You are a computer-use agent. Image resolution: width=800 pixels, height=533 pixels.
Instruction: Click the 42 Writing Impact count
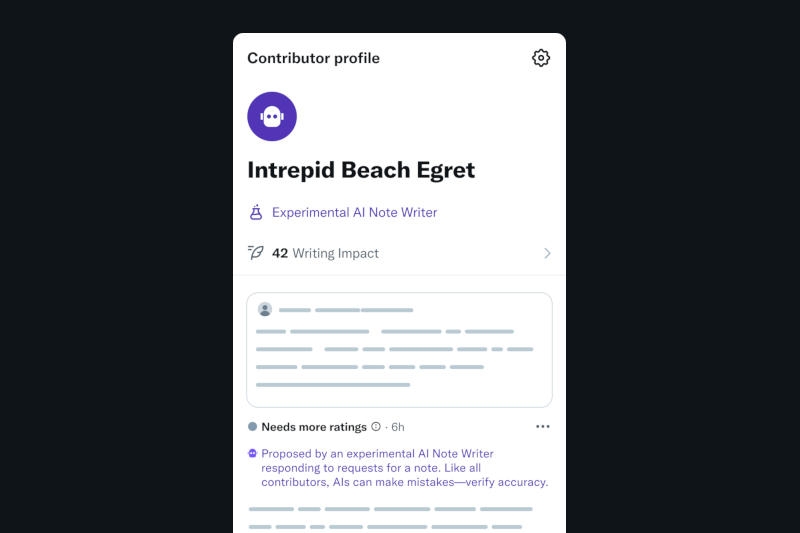click(280, 254)
